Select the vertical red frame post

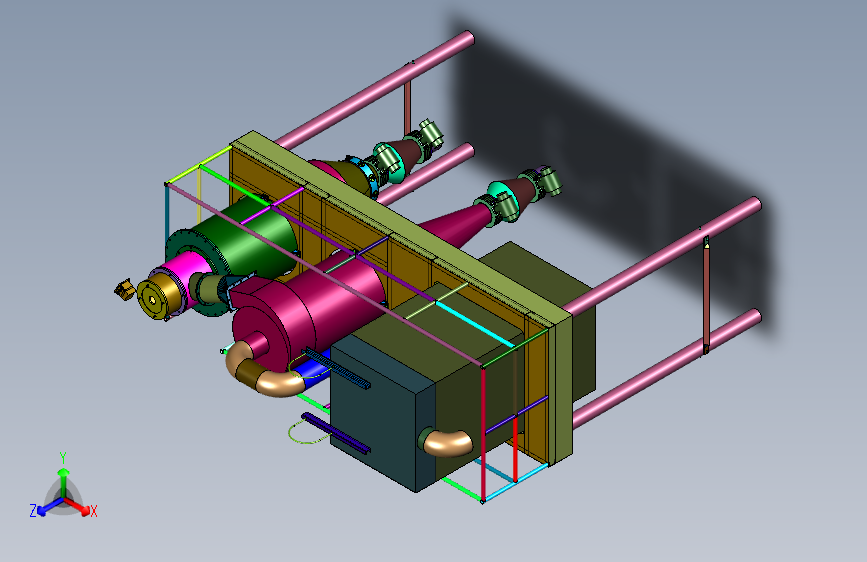tap(483, 434)
